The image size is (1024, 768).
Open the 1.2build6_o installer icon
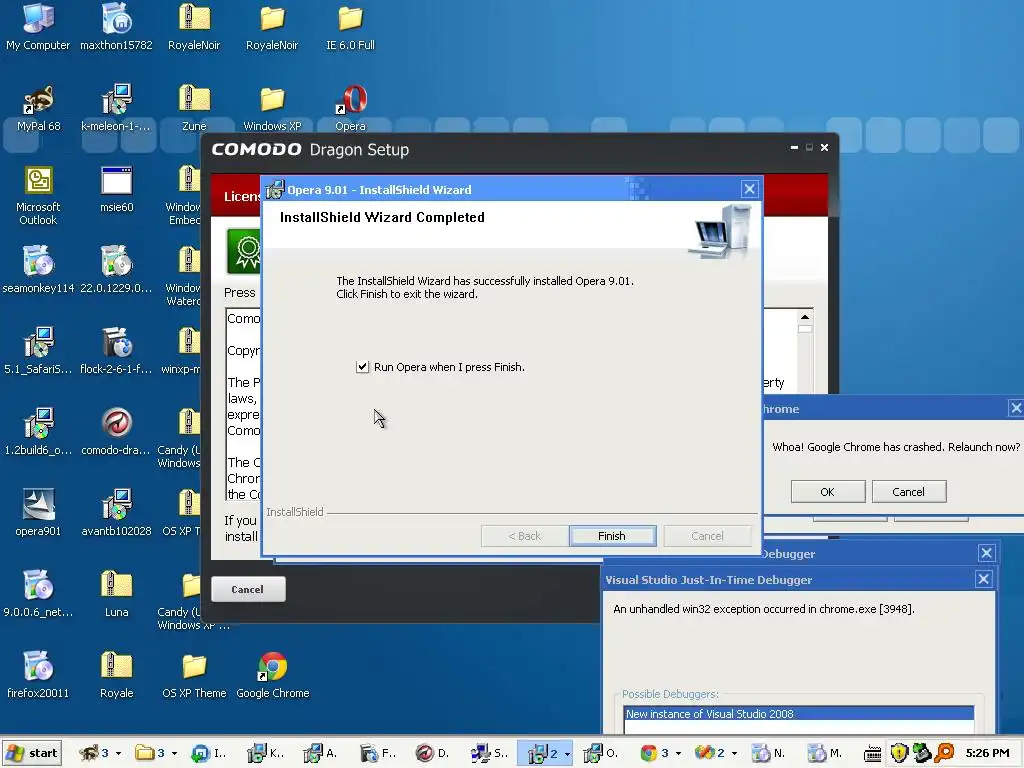point(38,431)
